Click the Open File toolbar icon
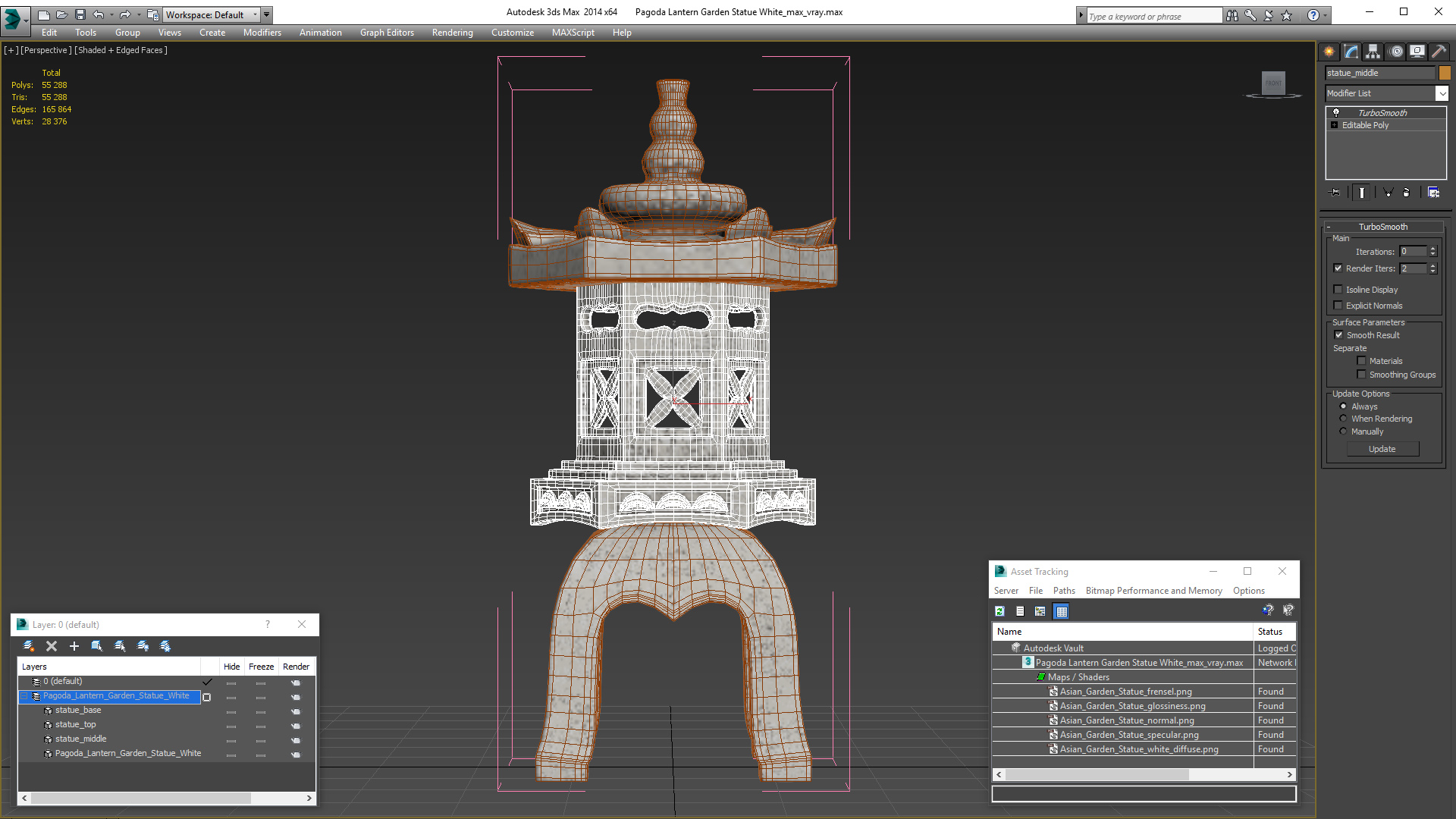This screenshot has height=819, width=1456. point(61,14)
